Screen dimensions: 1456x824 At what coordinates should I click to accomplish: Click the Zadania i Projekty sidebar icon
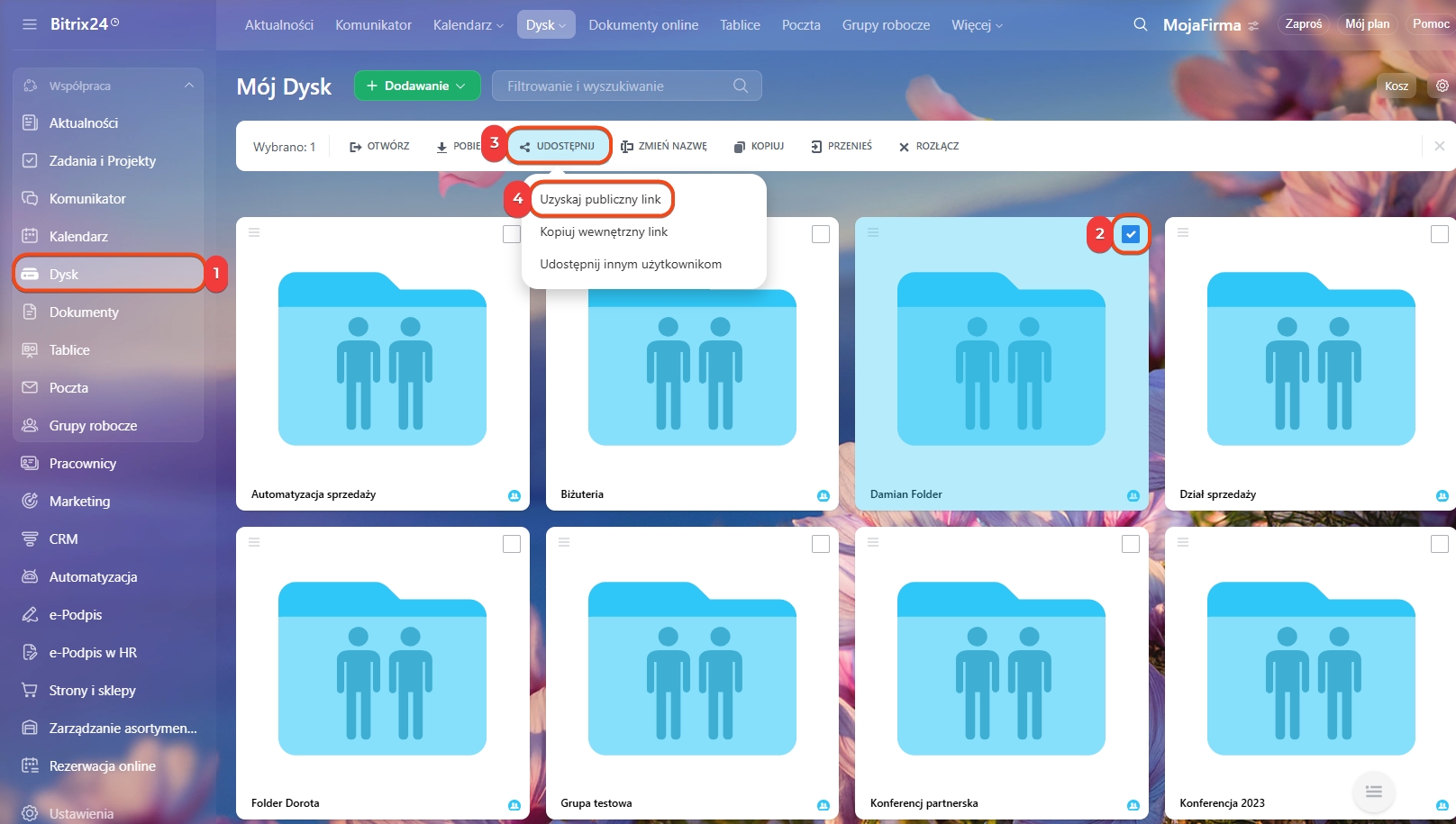point(30,160)
